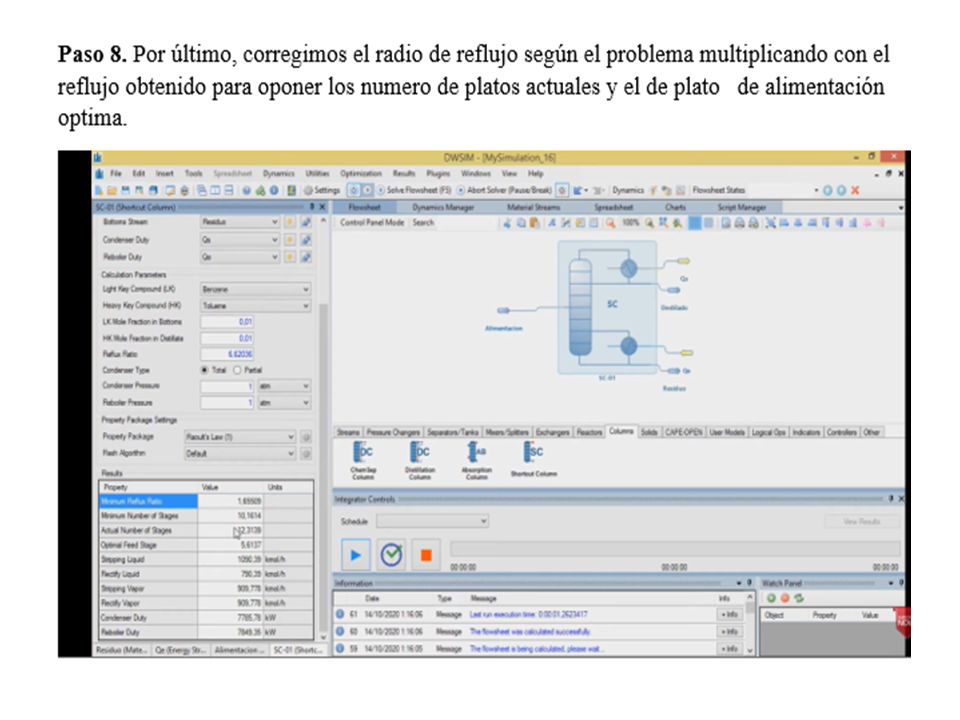Switch to the Script Manager tab
960x720 pixels.
click(x=742, y=208)
